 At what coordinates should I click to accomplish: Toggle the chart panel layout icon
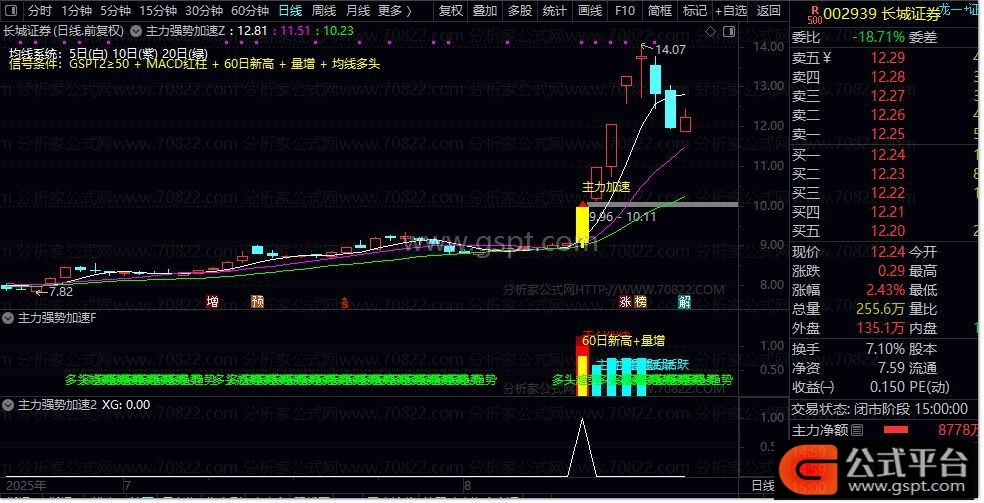729,31
